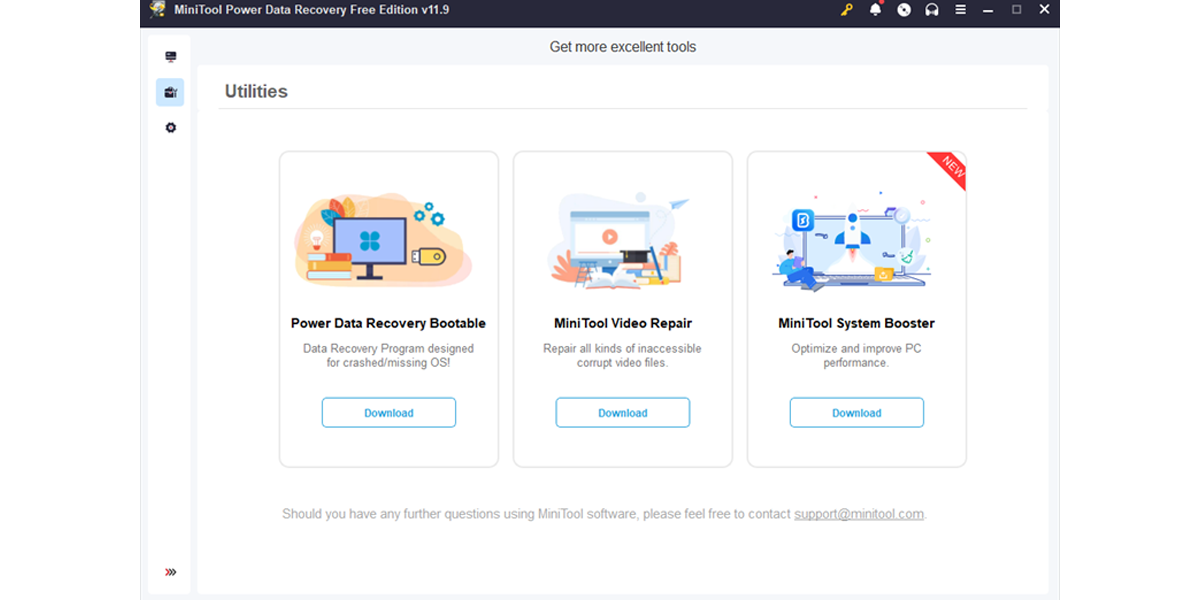Click the Get more excellent tools banner
This screenshot has width=1200, height=600.
[x=622, y=46]
